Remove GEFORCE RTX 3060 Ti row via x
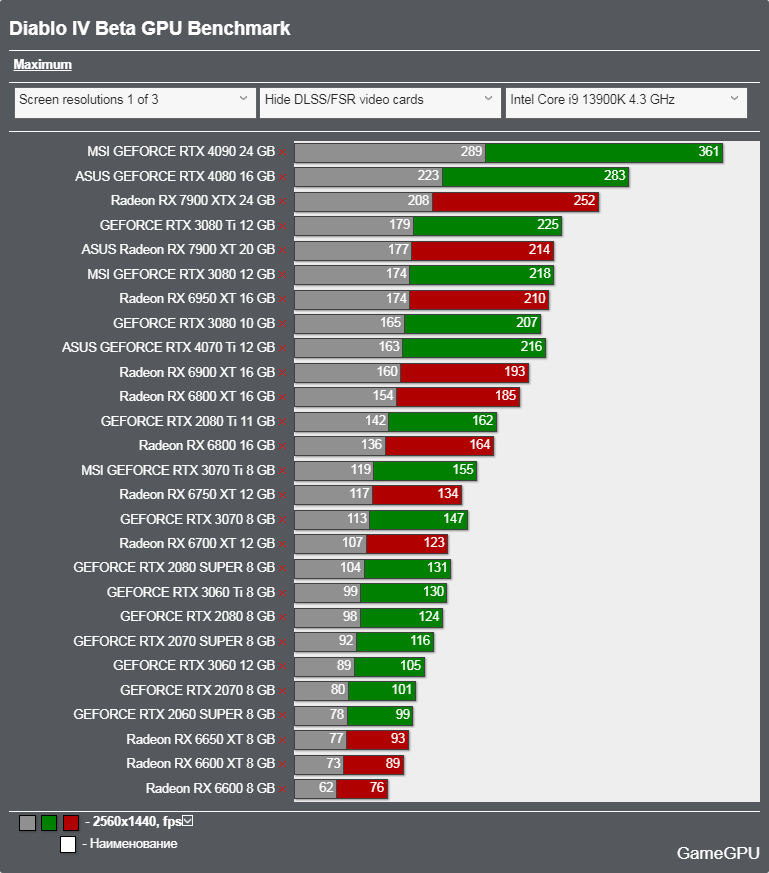769x873 pixels. coord(283,593)
